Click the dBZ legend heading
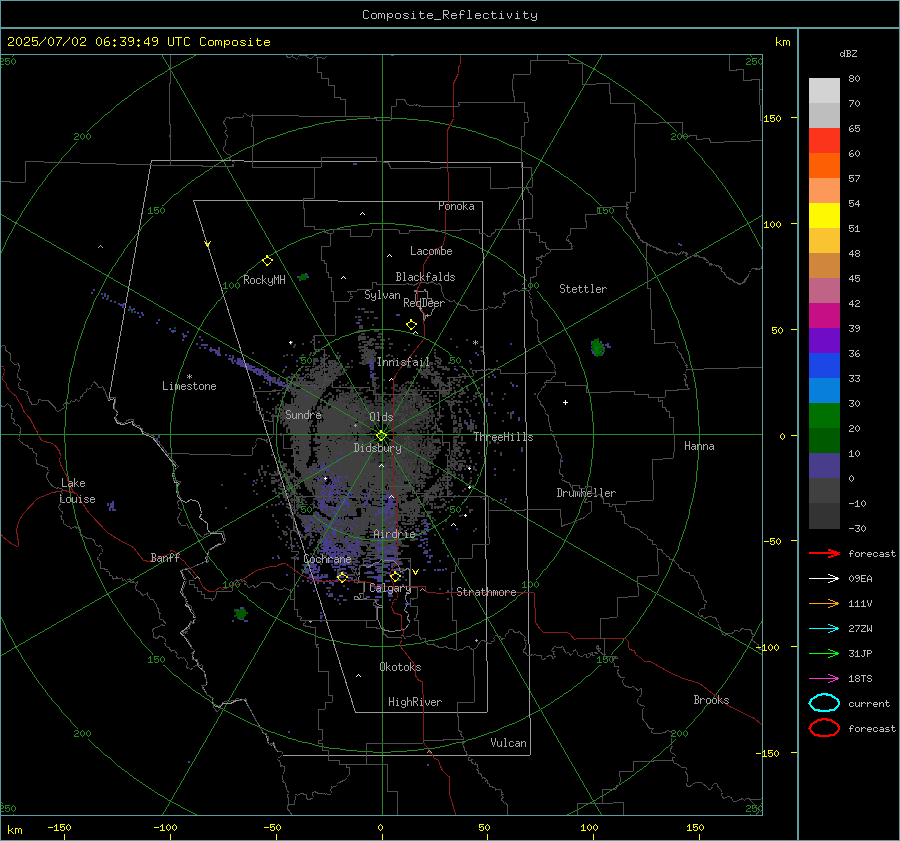 point(848,53)
